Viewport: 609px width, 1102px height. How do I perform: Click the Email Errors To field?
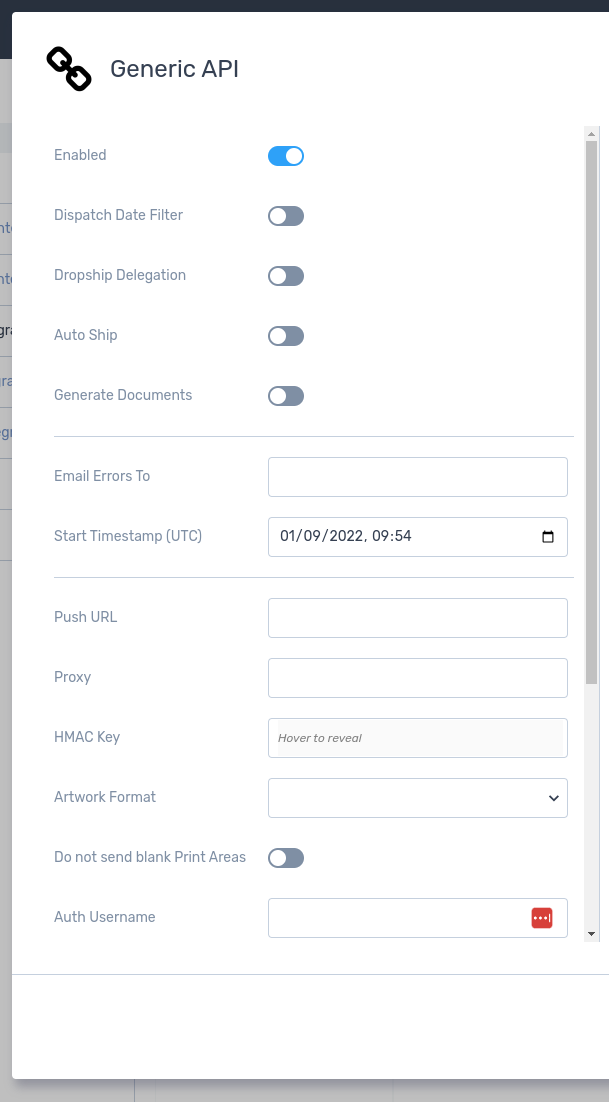click(x=417, y=477)
